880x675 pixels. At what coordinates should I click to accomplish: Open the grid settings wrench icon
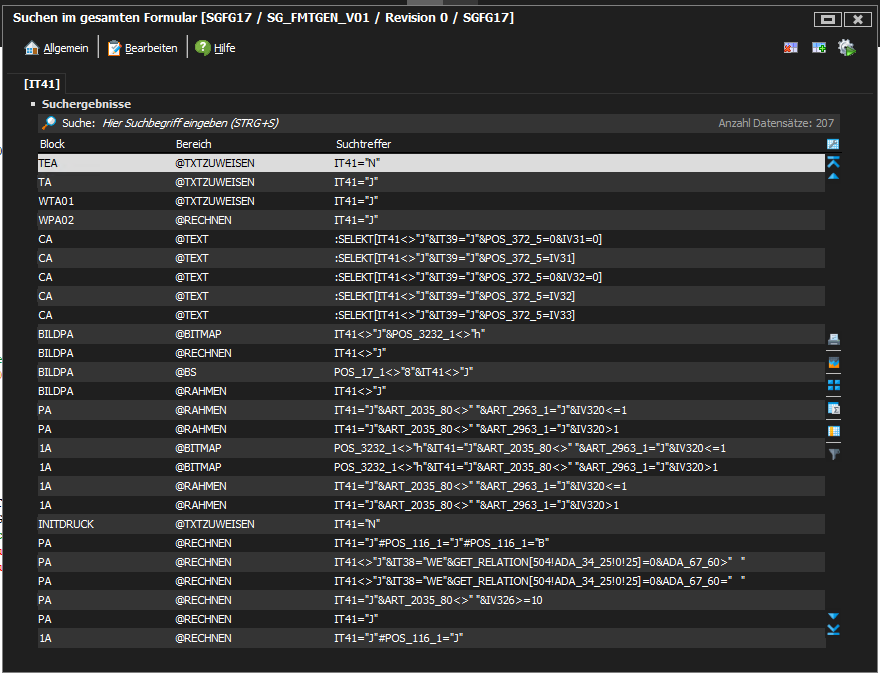pyautogui.click(x=833, y=144)
